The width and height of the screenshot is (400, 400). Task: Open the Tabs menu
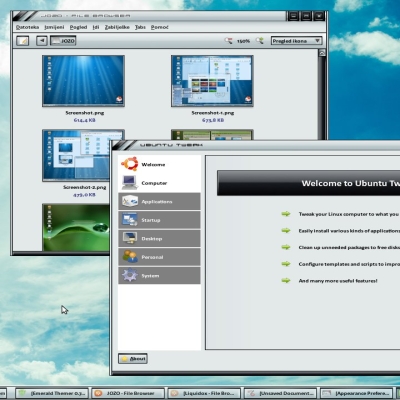point(140,27)
